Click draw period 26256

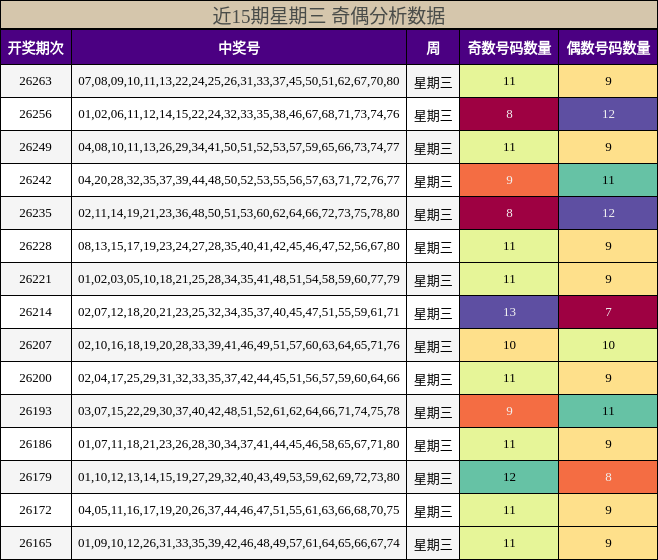click(36, 114)
